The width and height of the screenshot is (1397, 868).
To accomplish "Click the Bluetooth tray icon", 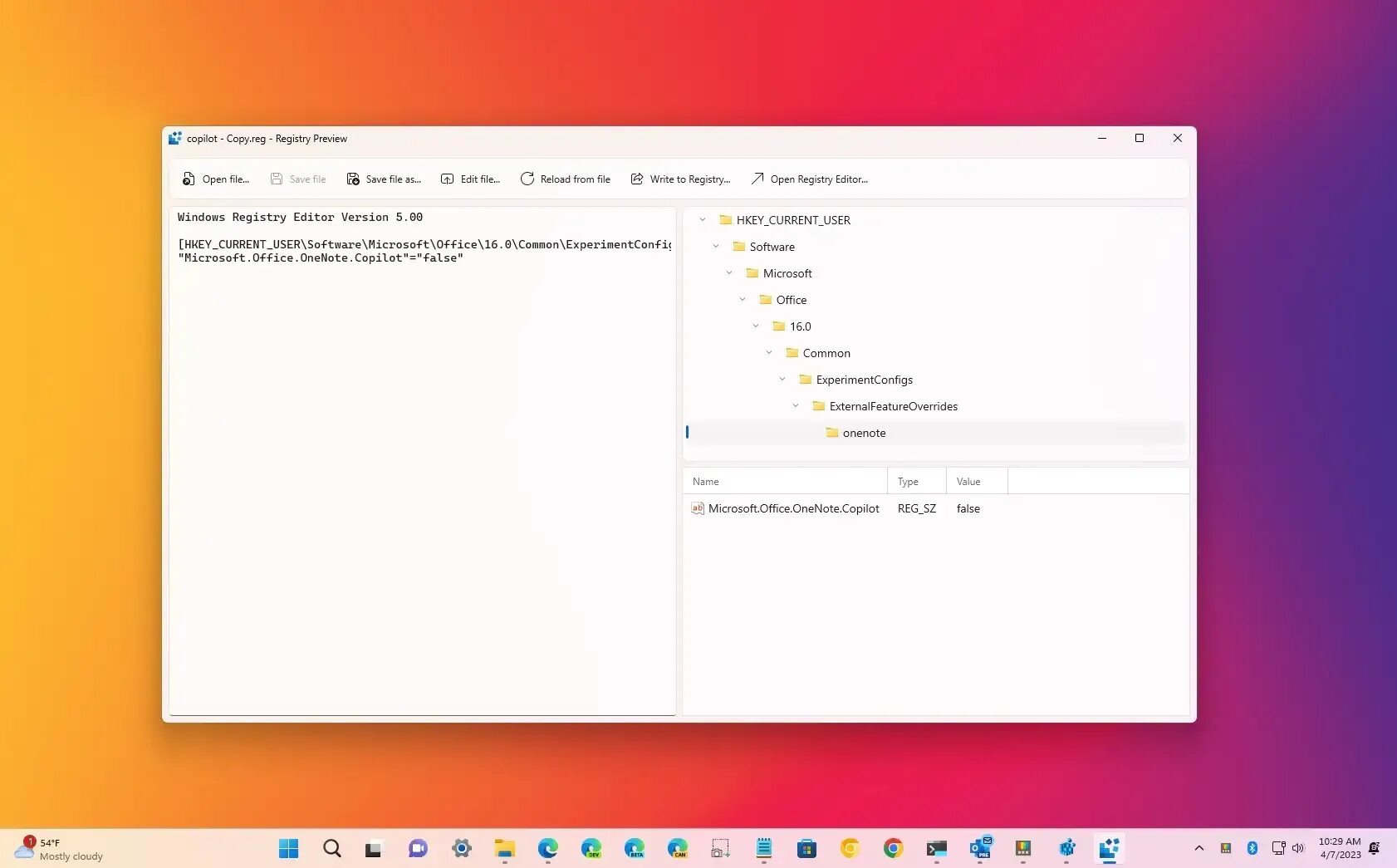I will tap(1252, 848).
